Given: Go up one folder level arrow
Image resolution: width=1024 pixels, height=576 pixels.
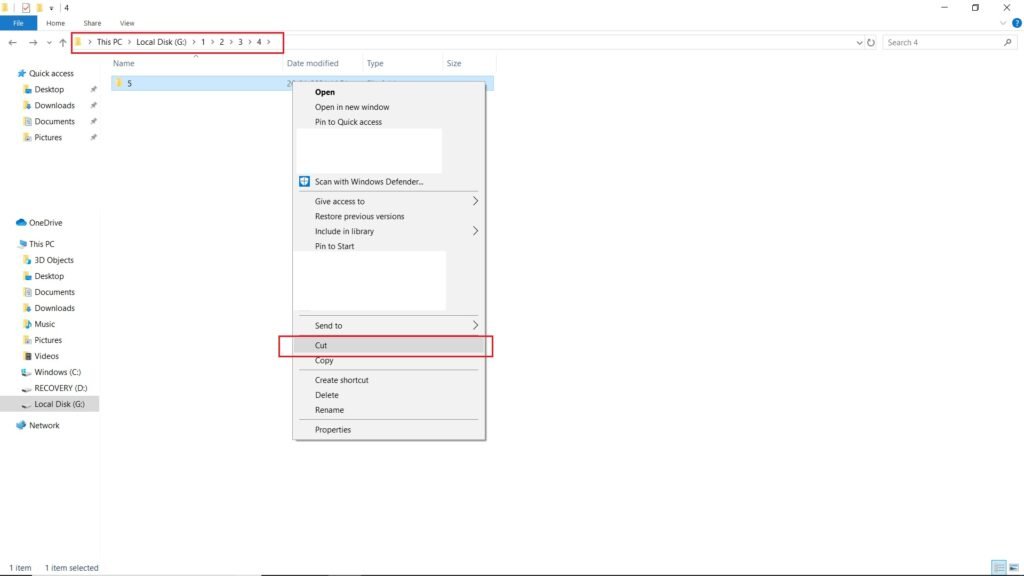Looking at the screenshot, I should [63, 42].
